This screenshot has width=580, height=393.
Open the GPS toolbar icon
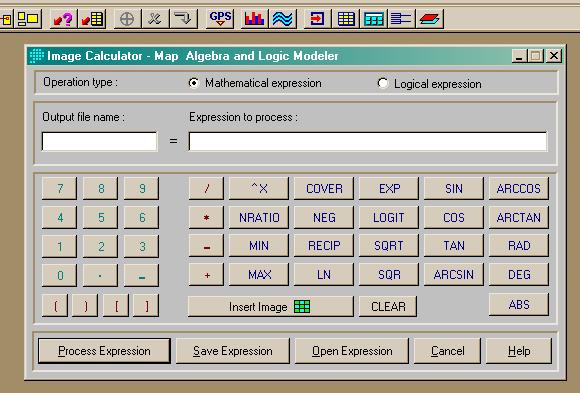pos(220,19)
